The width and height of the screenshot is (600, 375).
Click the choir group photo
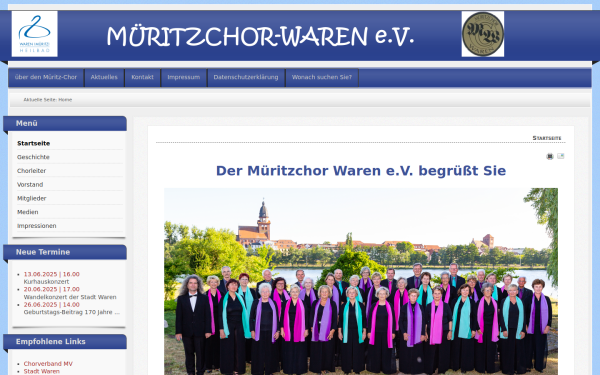click(x=361, y=281)
